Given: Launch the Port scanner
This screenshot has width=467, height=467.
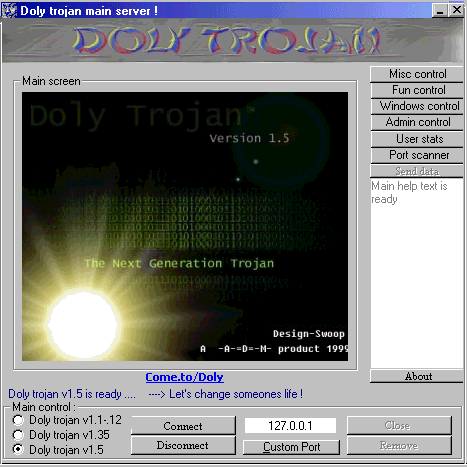Looking at the screenshot, I should [417, 155].
